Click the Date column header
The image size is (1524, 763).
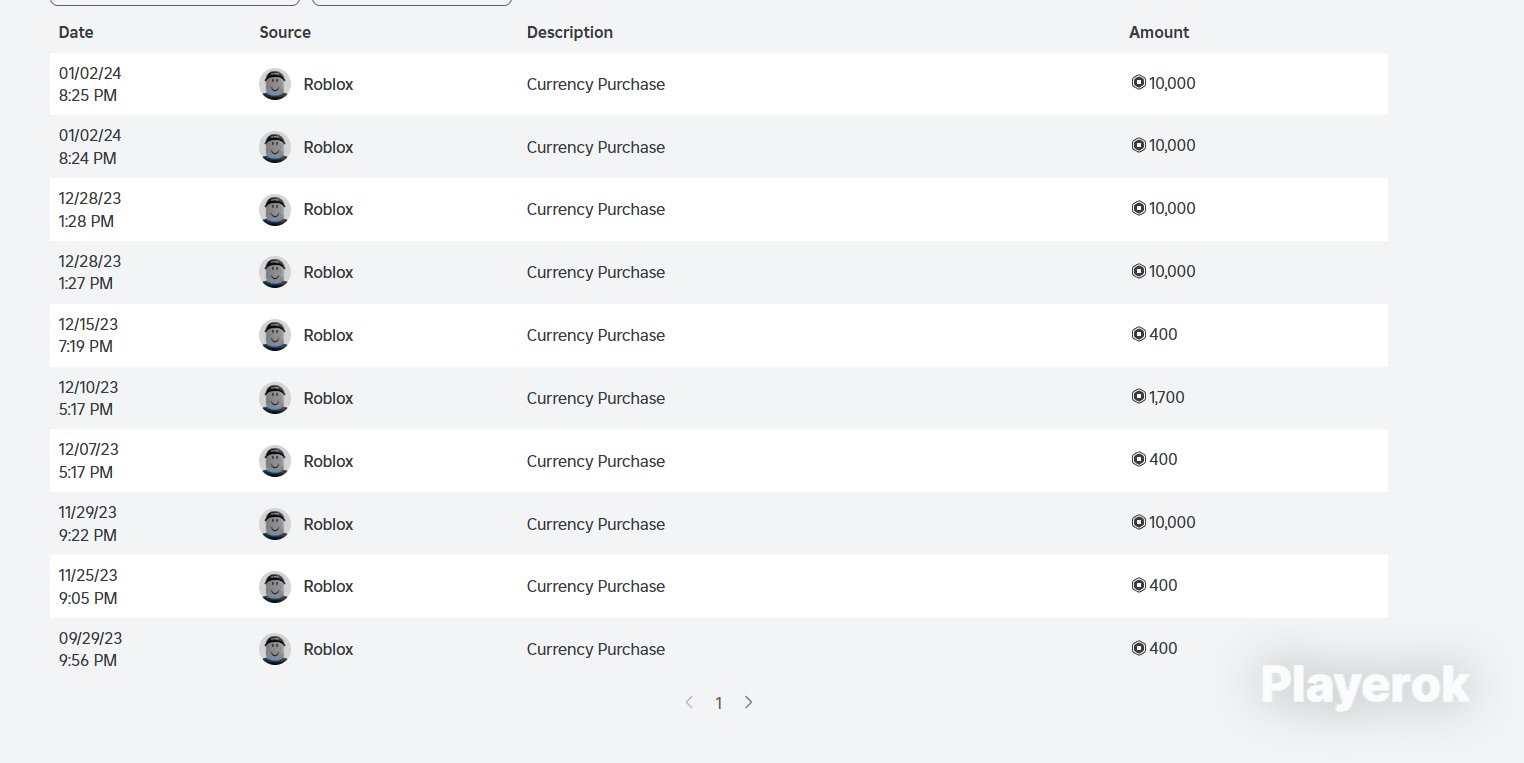(76, 32)
